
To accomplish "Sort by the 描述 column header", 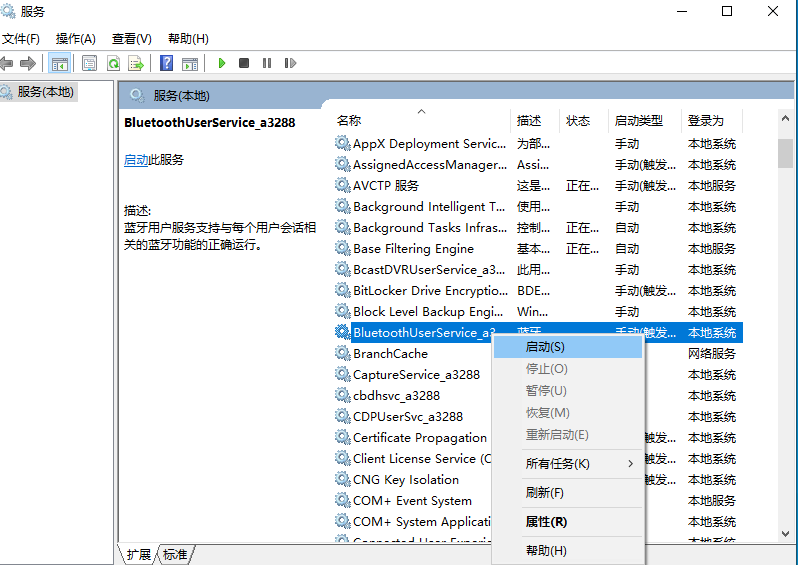I will [535, 121].
